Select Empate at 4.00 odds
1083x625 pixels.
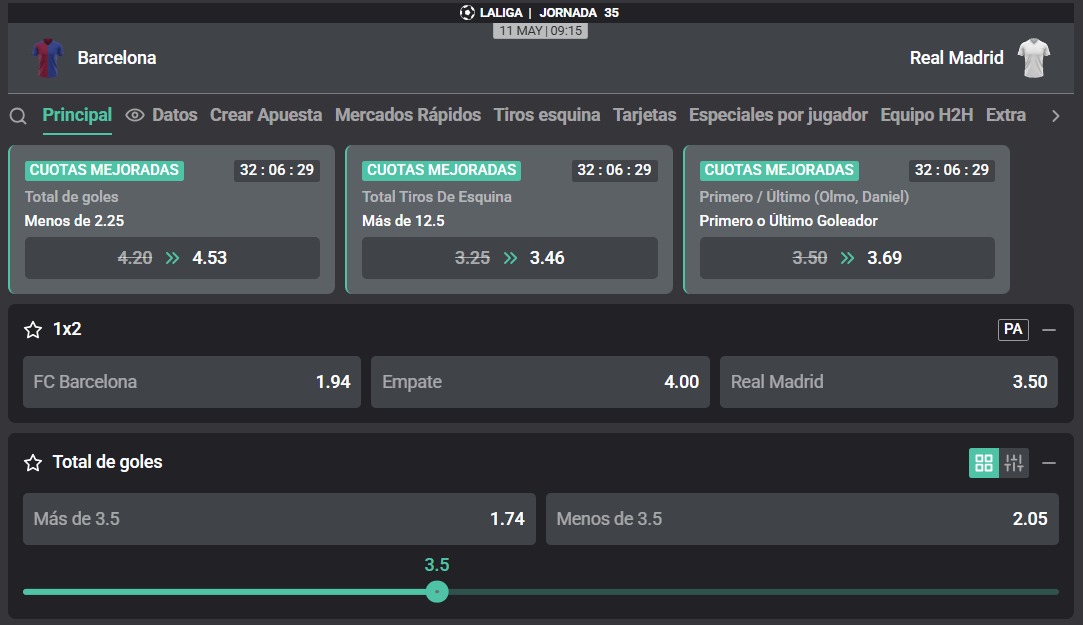pyautogui.click(x=540, y=382)
